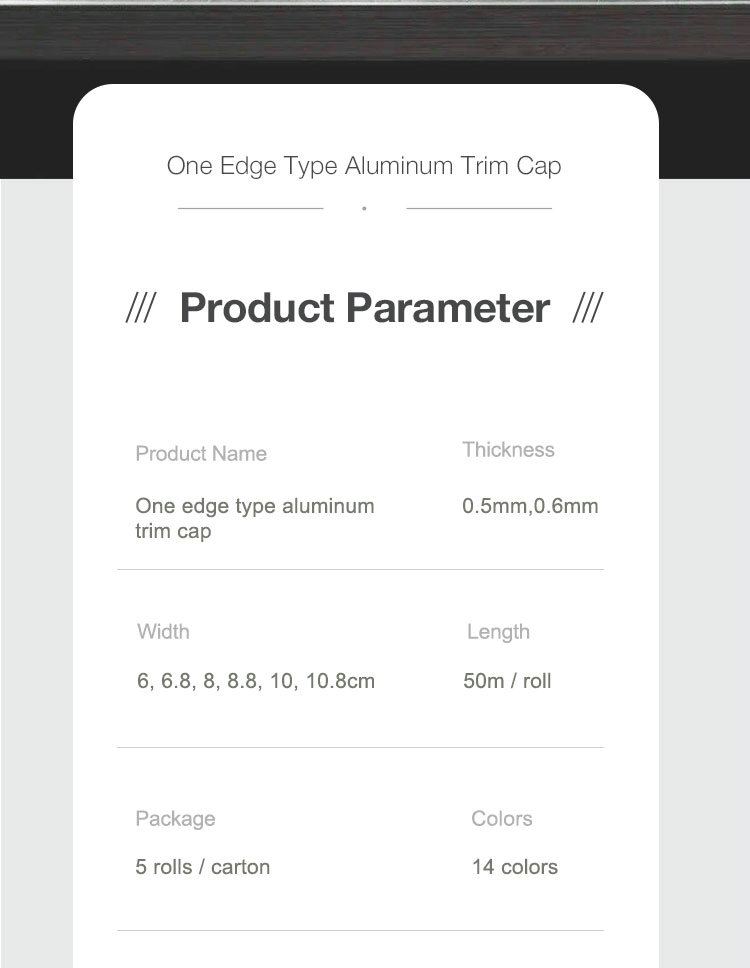Click the "Width" label

point(163,632)
